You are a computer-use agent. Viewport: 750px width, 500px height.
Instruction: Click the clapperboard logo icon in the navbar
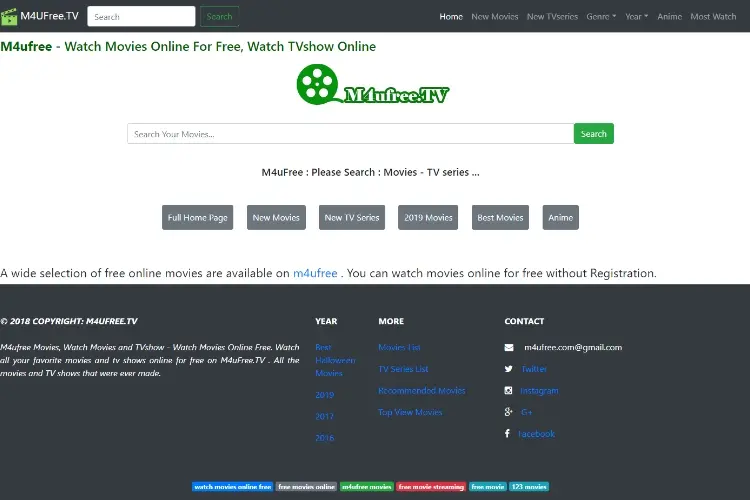pyautogui.click(x=9, y=17)
